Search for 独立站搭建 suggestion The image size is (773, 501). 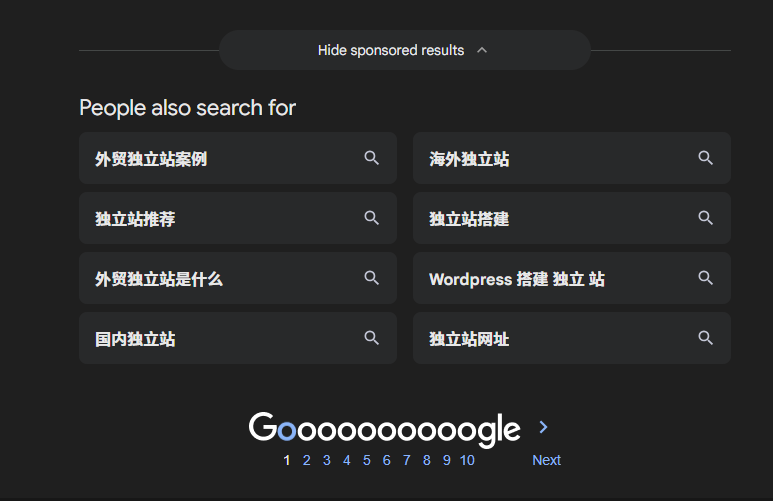pos(469,219)
